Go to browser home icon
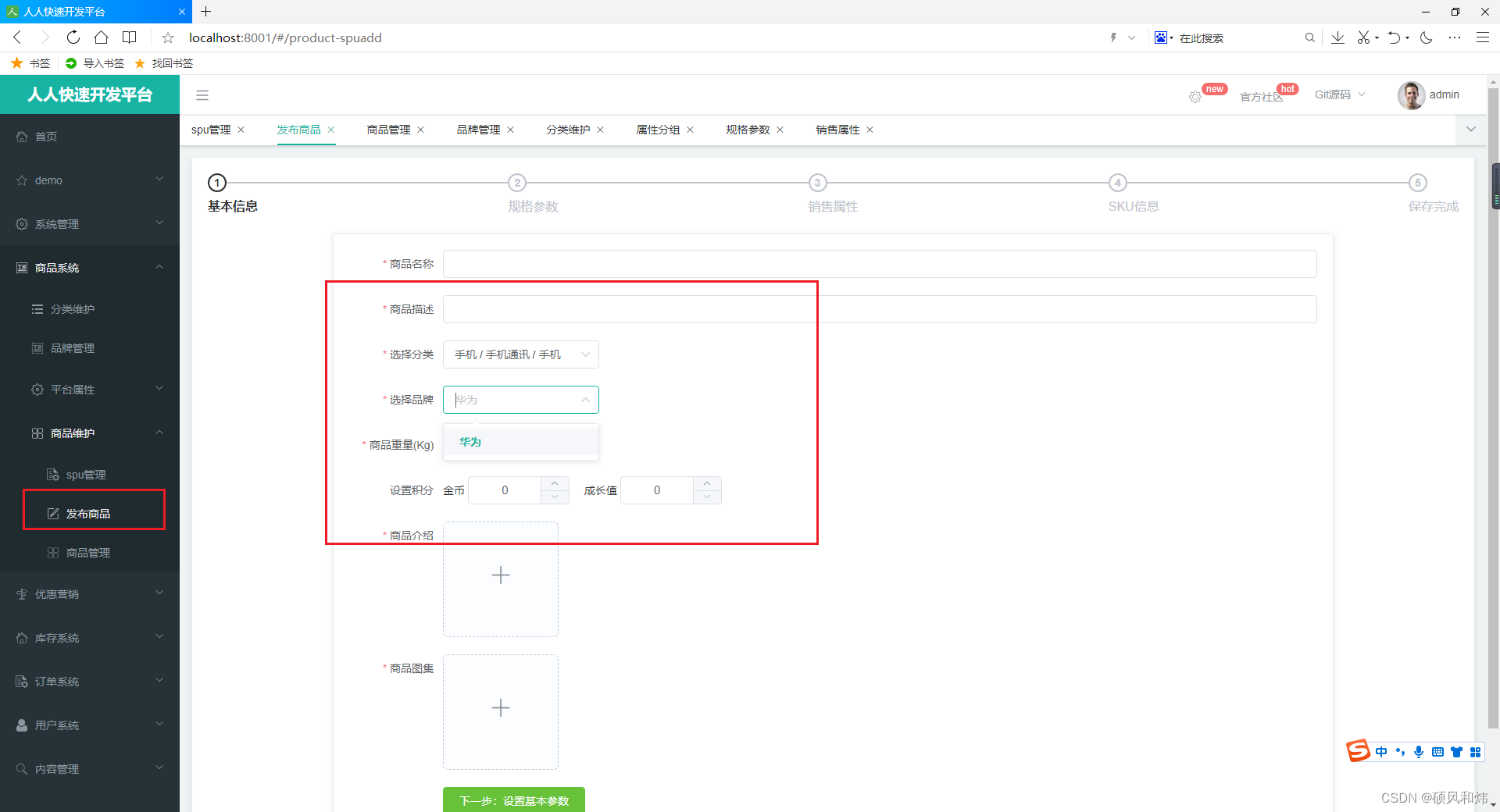 click(x=101, y=37)
